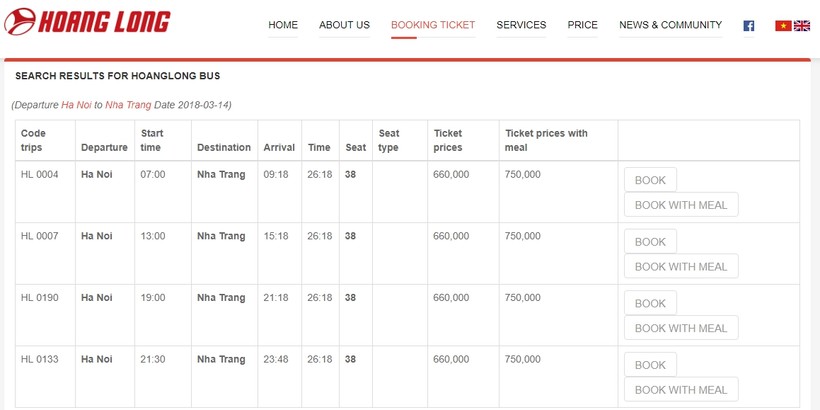Book trip HL 0190 at 19:00
The height and width of the screenshot is (410, 820).
pos(650,304)
